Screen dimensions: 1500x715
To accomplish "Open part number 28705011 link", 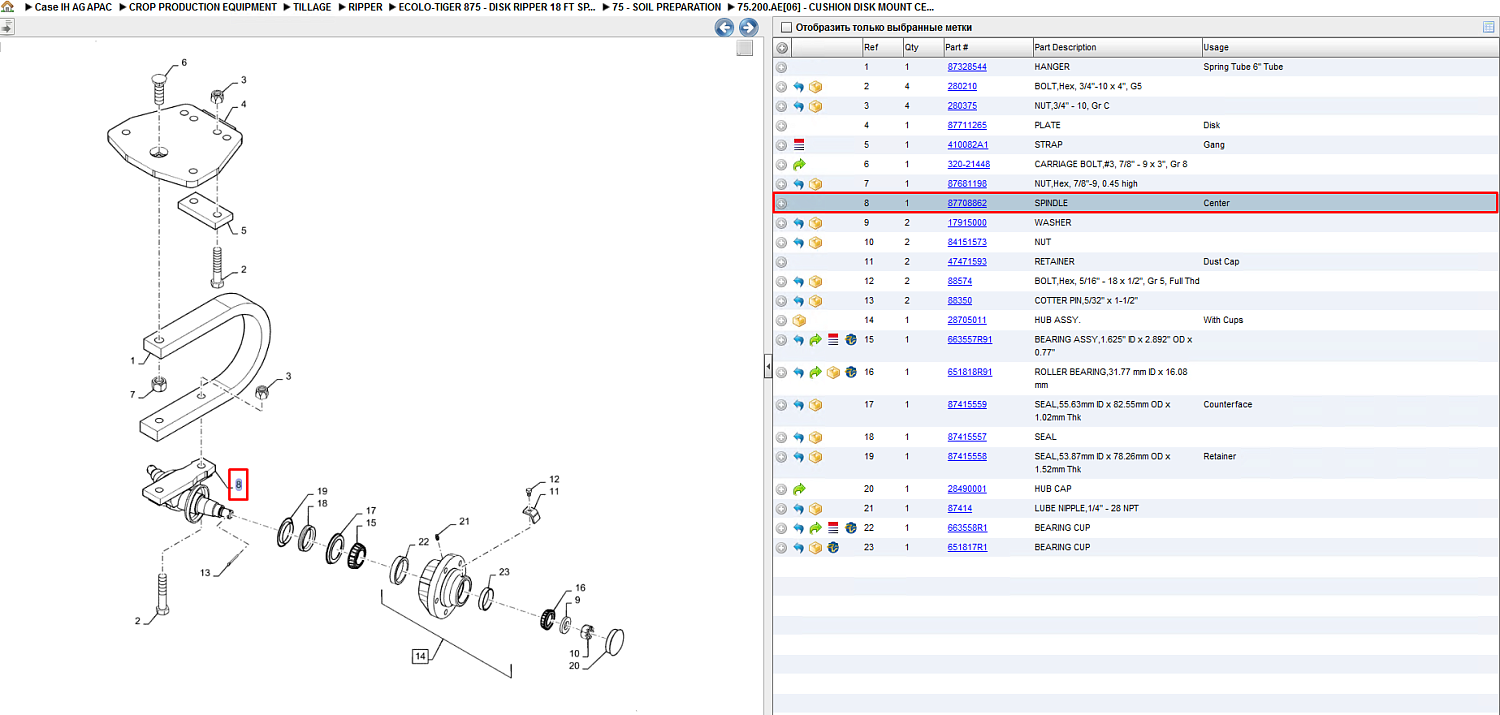I will [x=967, y=321].
